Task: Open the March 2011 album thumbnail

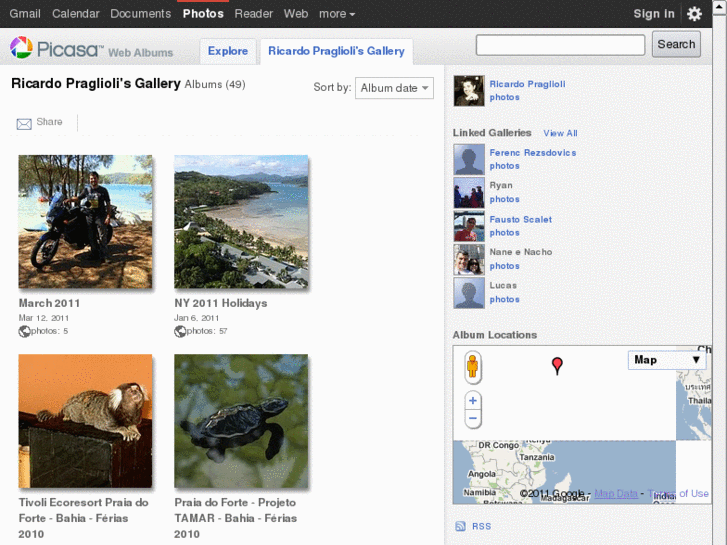Action: (x=86, y=222)
